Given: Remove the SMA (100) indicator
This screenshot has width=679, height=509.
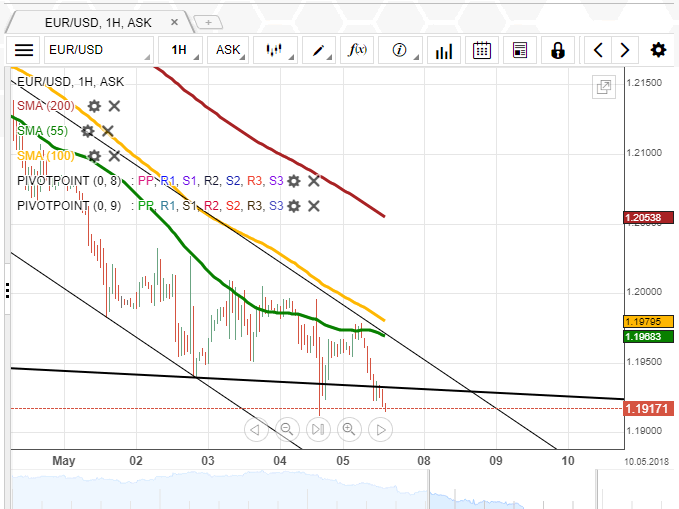Looking at the screenshot, I should point(114,156).
